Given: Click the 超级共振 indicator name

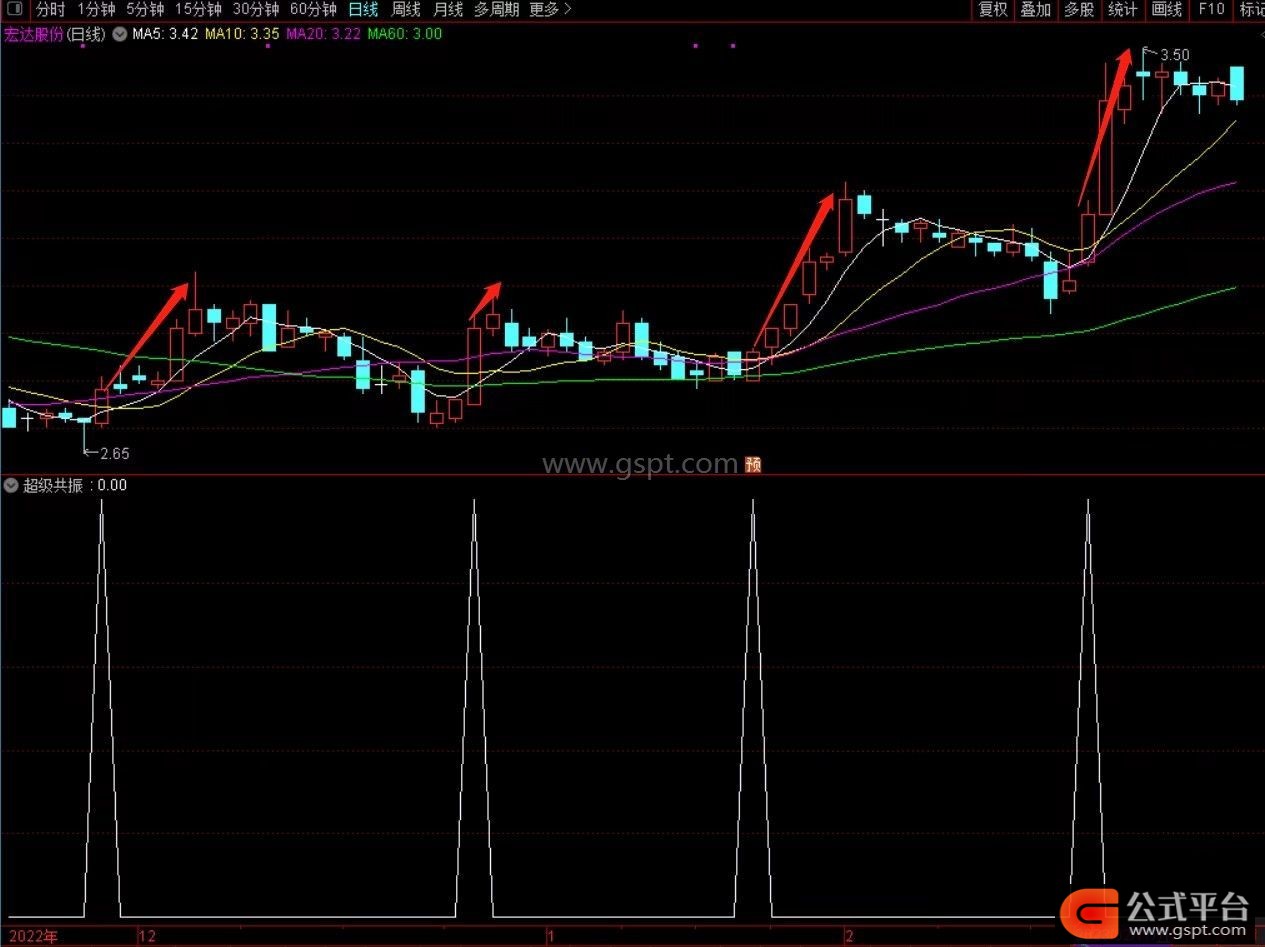Looking at the screenshot, I should coord(53,485).
